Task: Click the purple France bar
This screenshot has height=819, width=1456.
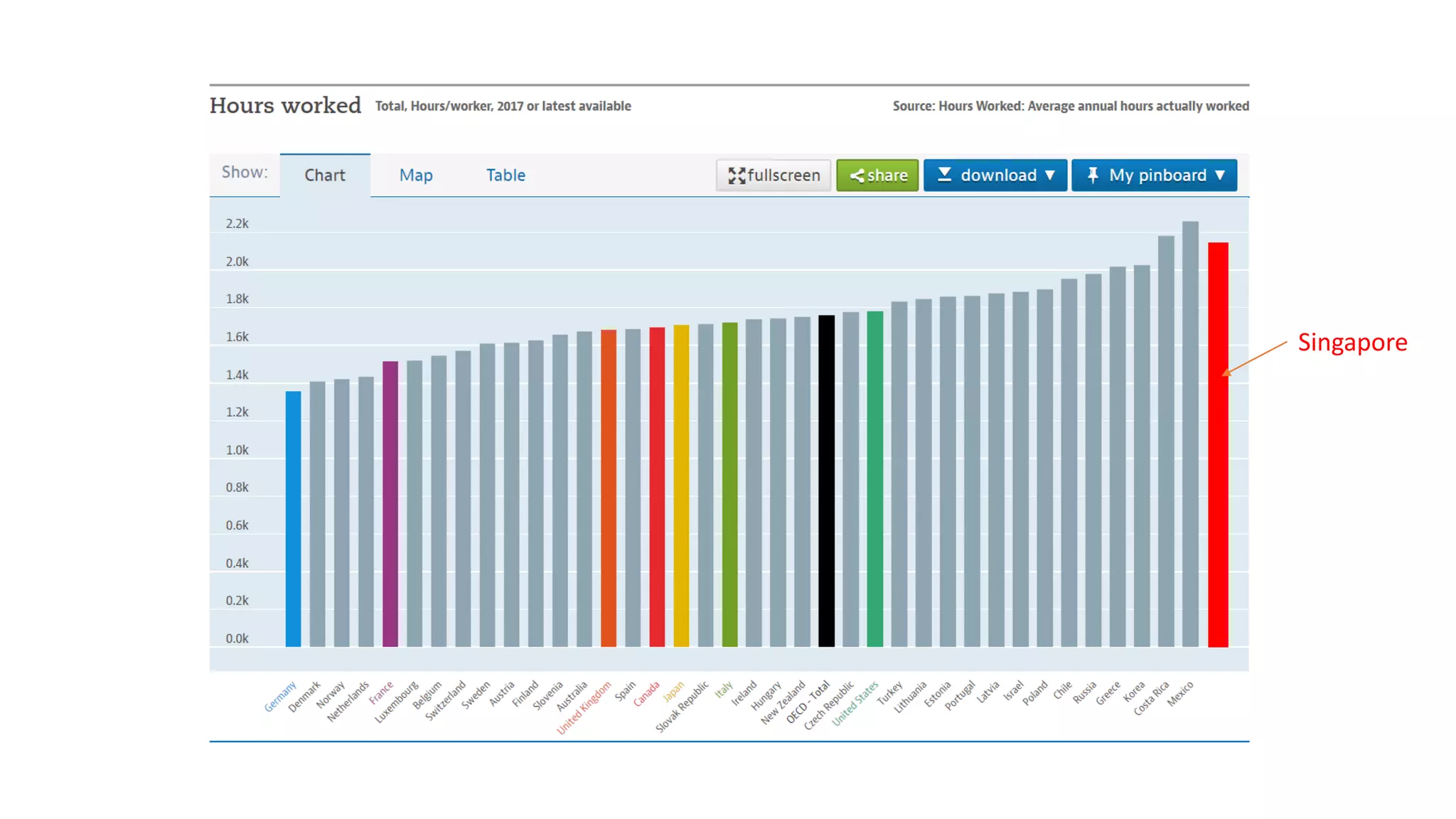Action: pos(390,503)
